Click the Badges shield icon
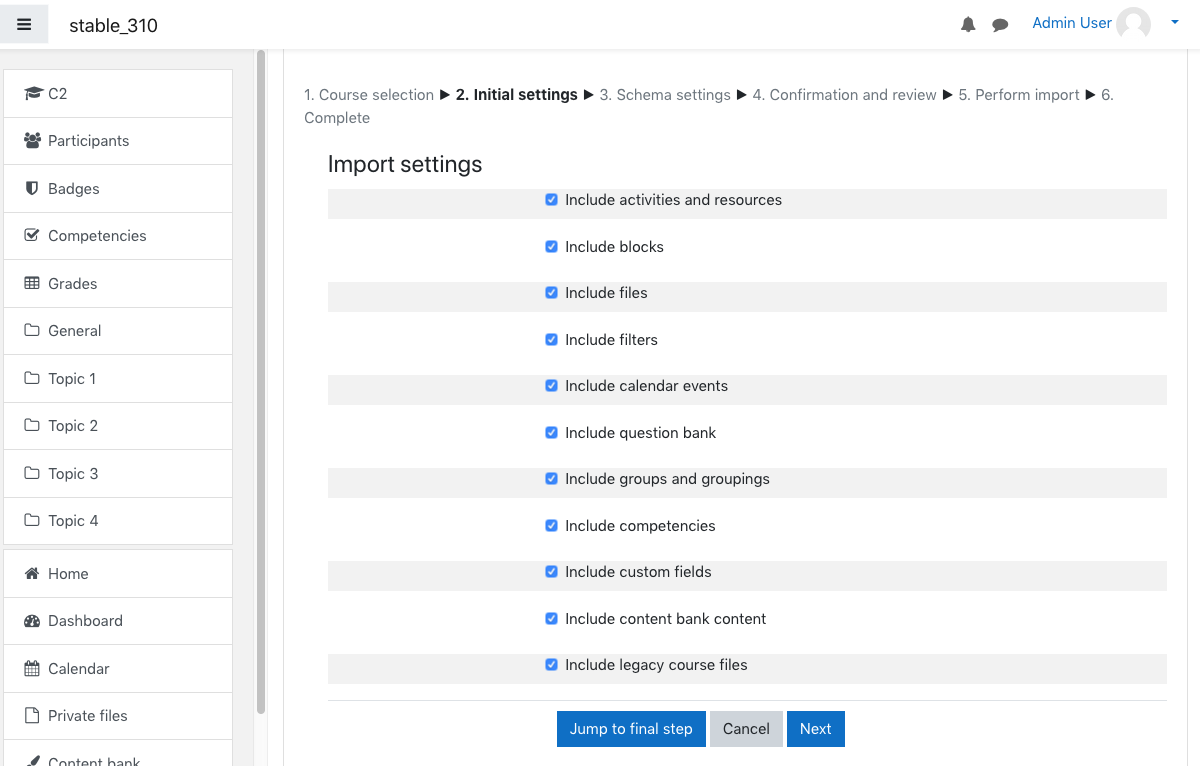Image resolution: width=1200 pixels, height=766 pixels. pyautogui.click(x=32, y=188)
